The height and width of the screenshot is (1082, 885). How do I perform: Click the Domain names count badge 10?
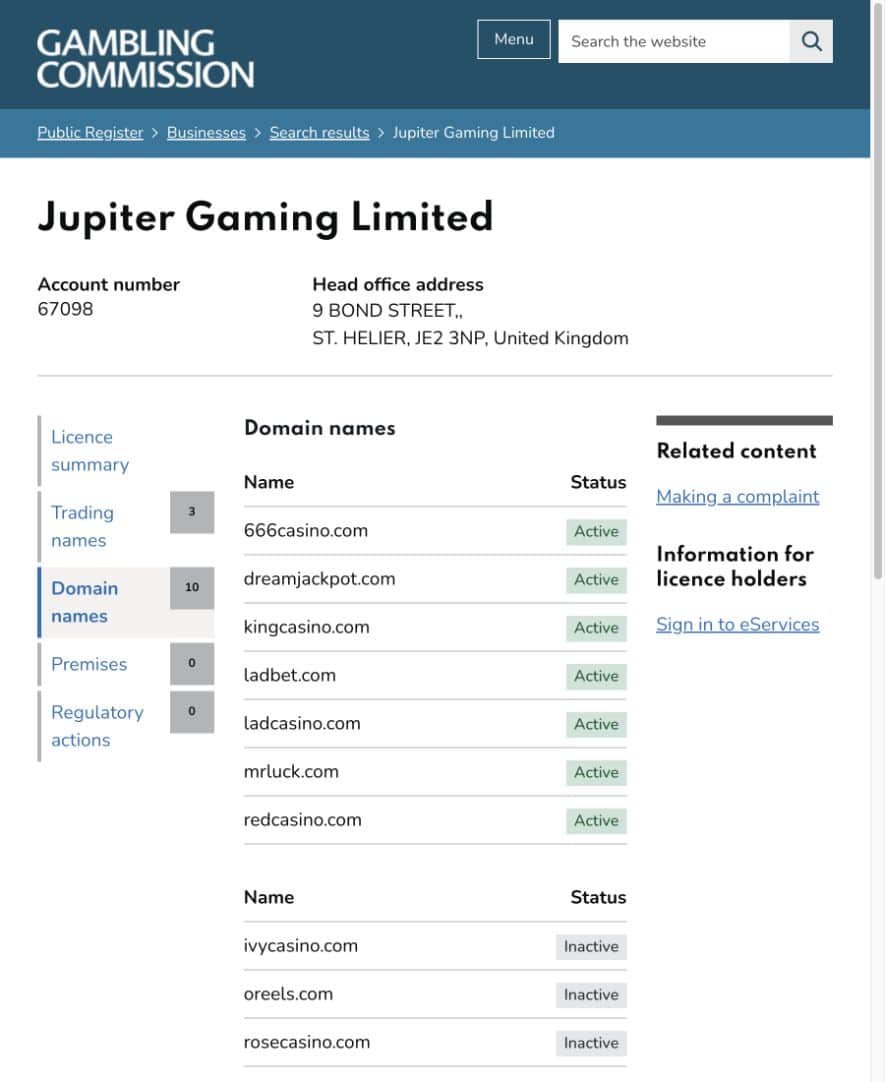192,588
